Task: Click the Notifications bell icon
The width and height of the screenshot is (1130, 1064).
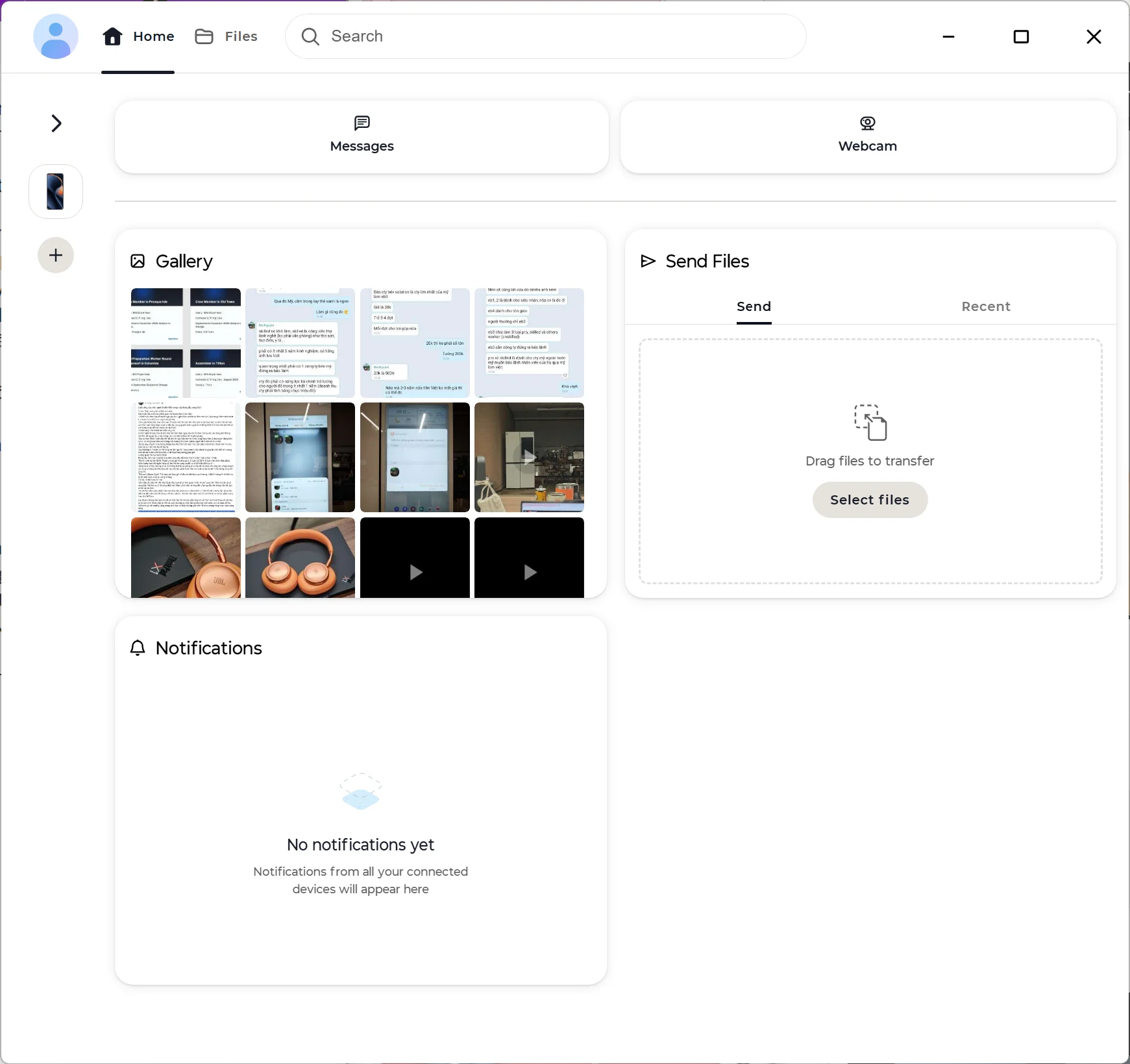Action: (x=138, y=648)
